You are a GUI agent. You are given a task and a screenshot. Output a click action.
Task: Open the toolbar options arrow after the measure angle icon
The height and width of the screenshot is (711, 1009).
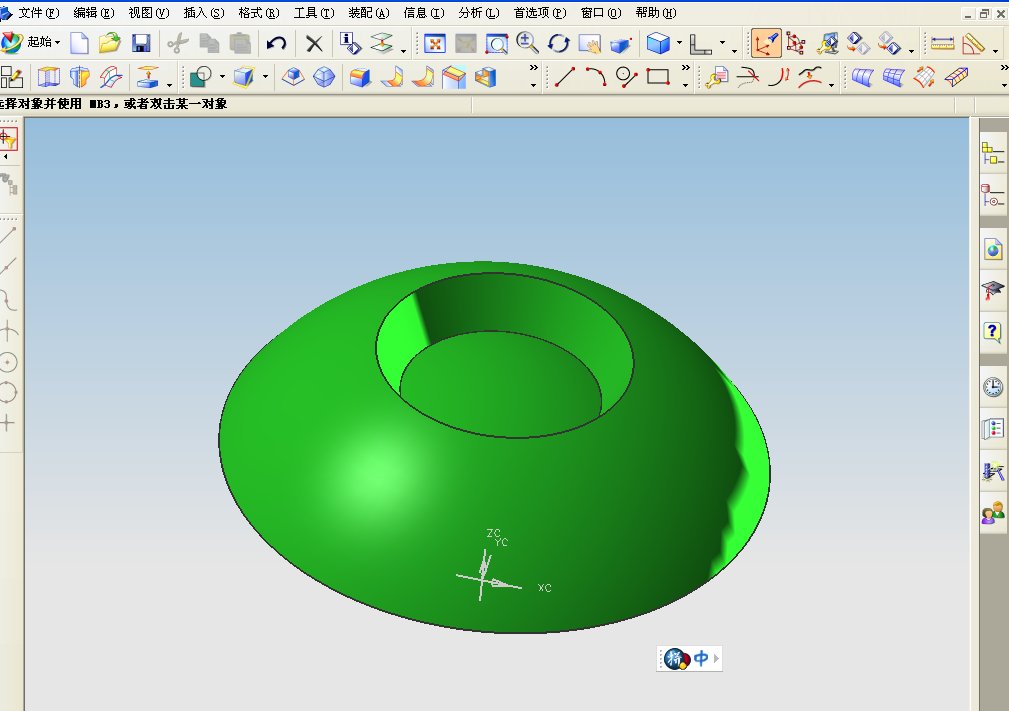pos(996,50)
